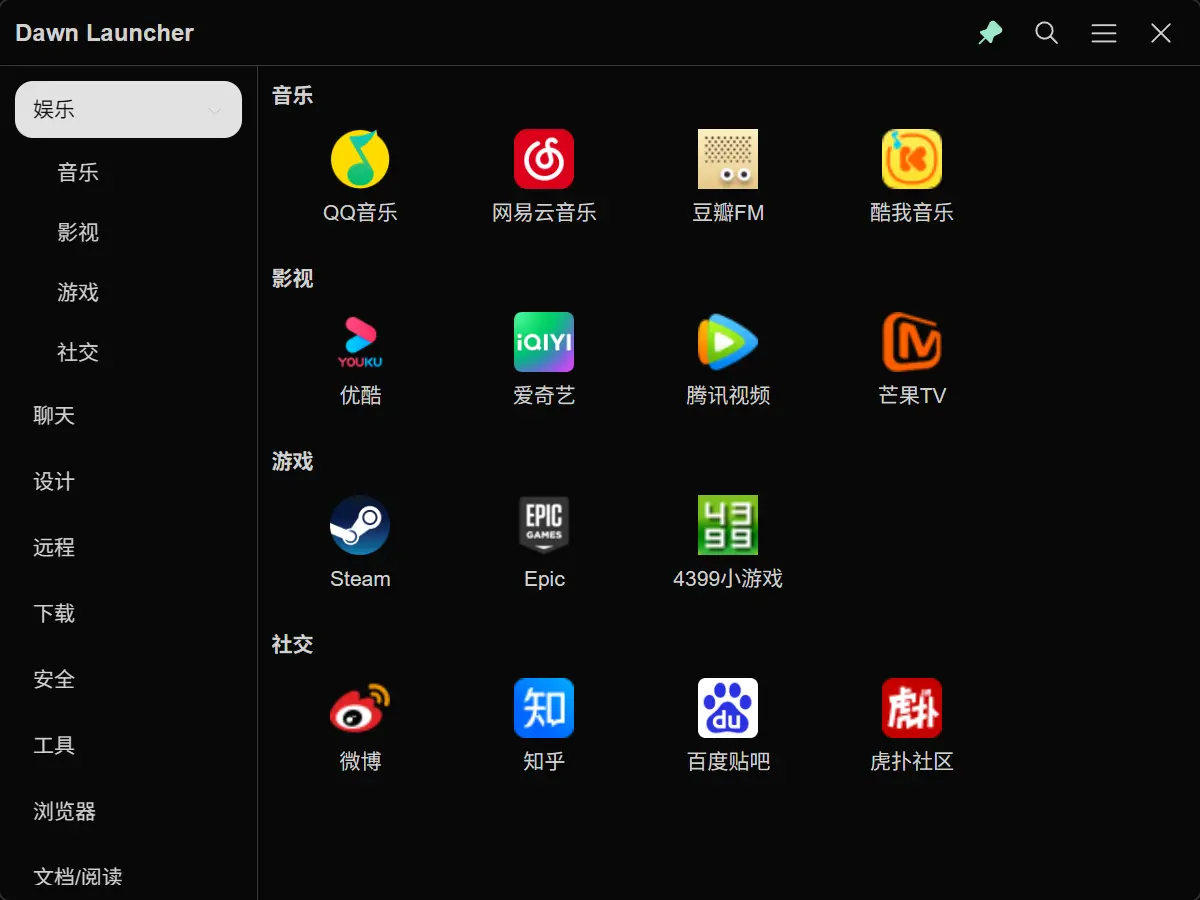Launch the 腾讯视频 icon
Viewport: 1200px width, 900px height.
click(x=728, y=342)
